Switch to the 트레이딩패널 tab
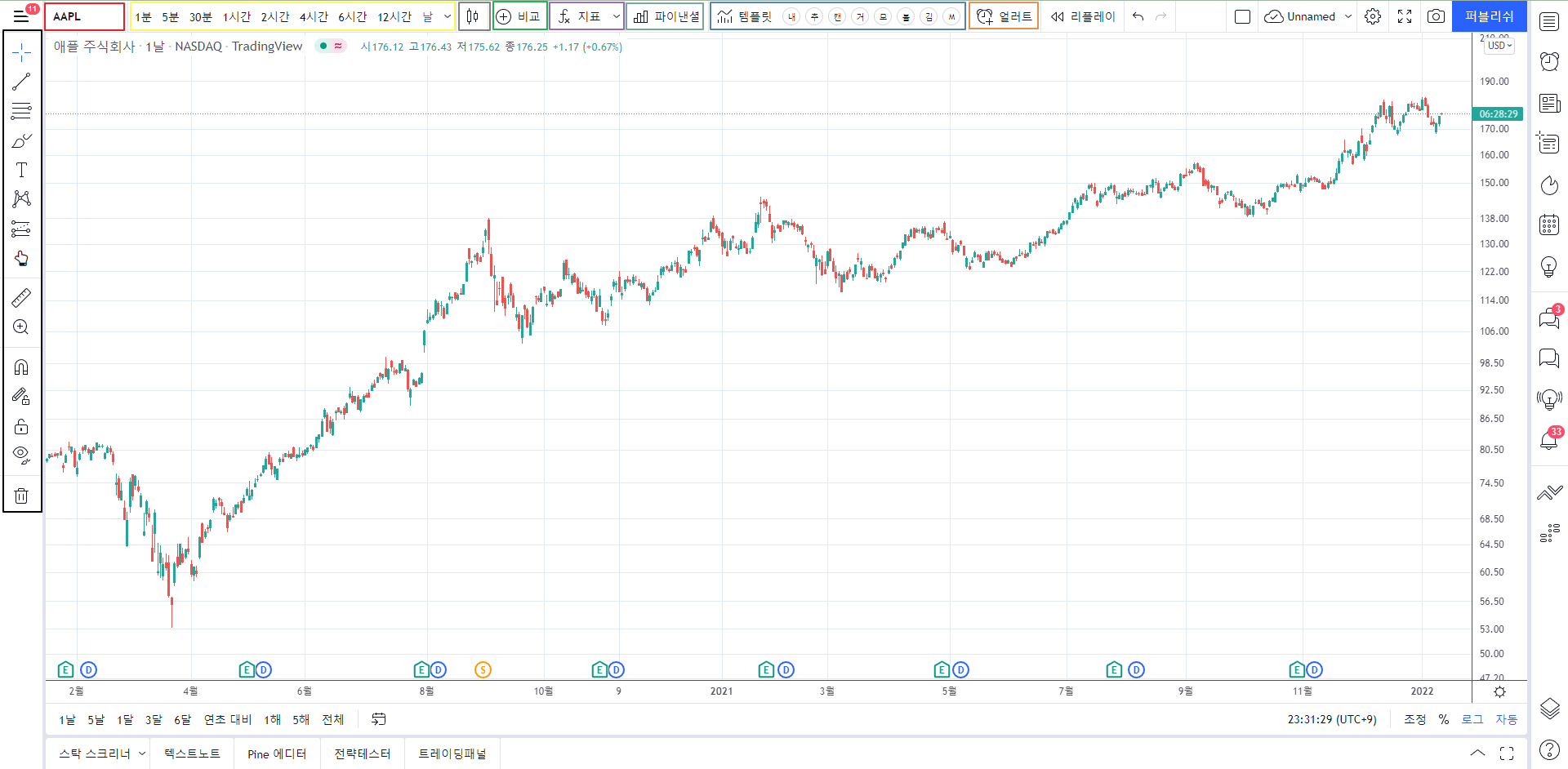This screenshot has width=1568, height=769. coord(452,753)
